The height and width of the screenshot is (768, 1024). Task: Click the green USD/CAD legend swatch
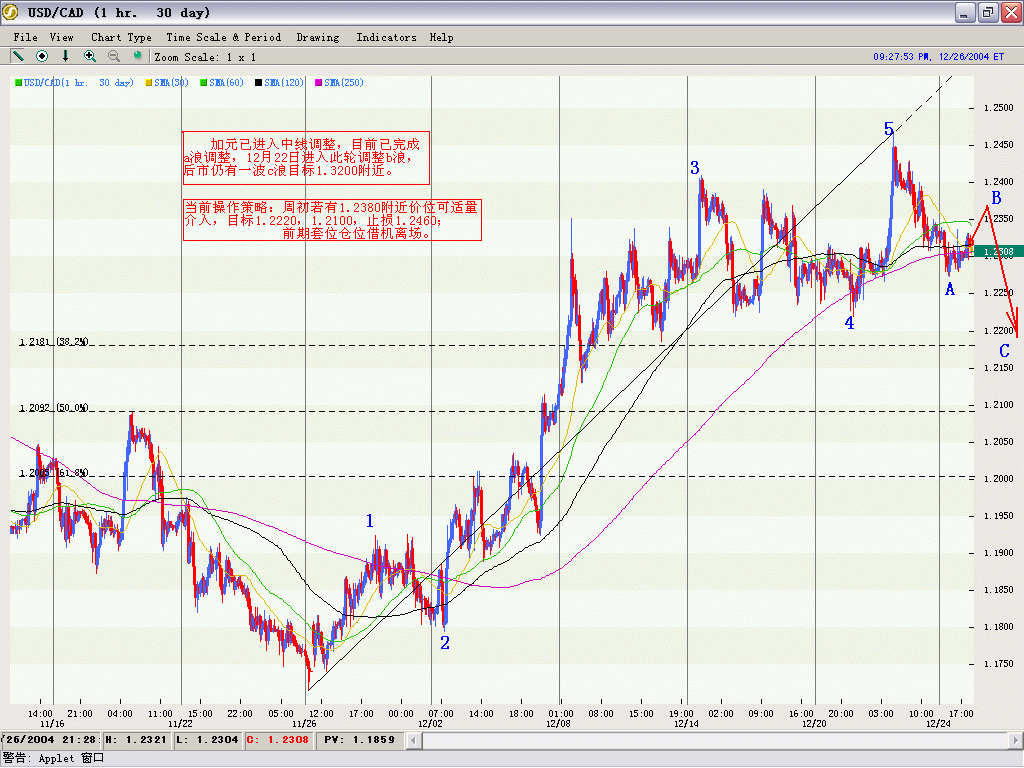tap(18, 83)
